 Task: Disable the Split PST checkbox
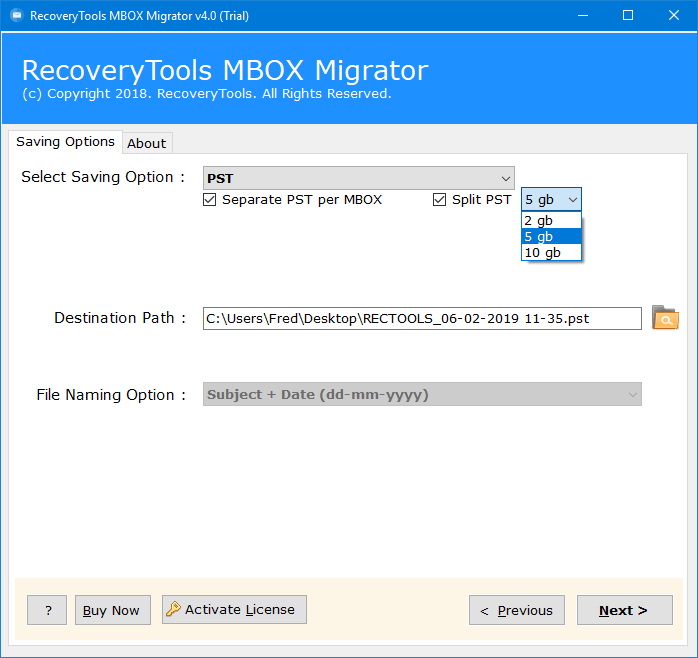click(440, 200)
